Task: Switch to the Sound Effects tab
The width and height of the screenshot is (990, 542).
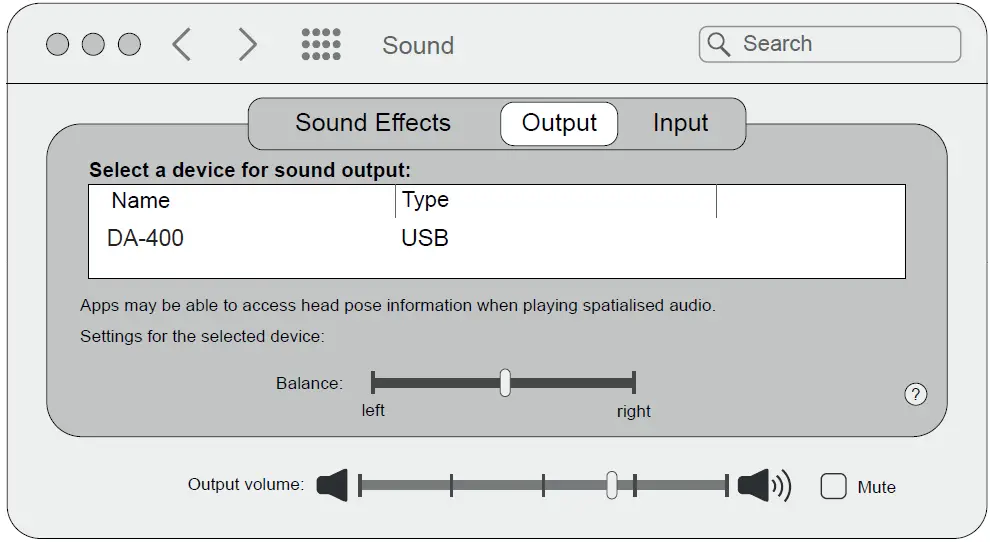Action: (373, 123)
